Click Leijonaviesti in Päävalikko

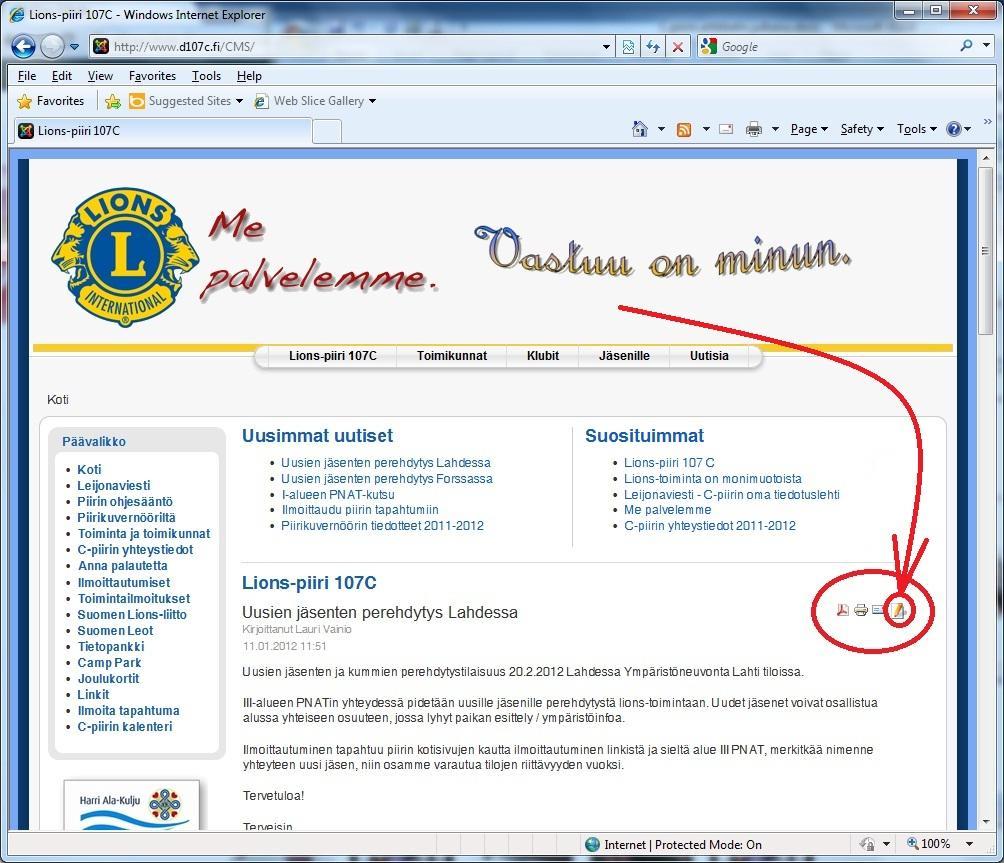point(114,486)
